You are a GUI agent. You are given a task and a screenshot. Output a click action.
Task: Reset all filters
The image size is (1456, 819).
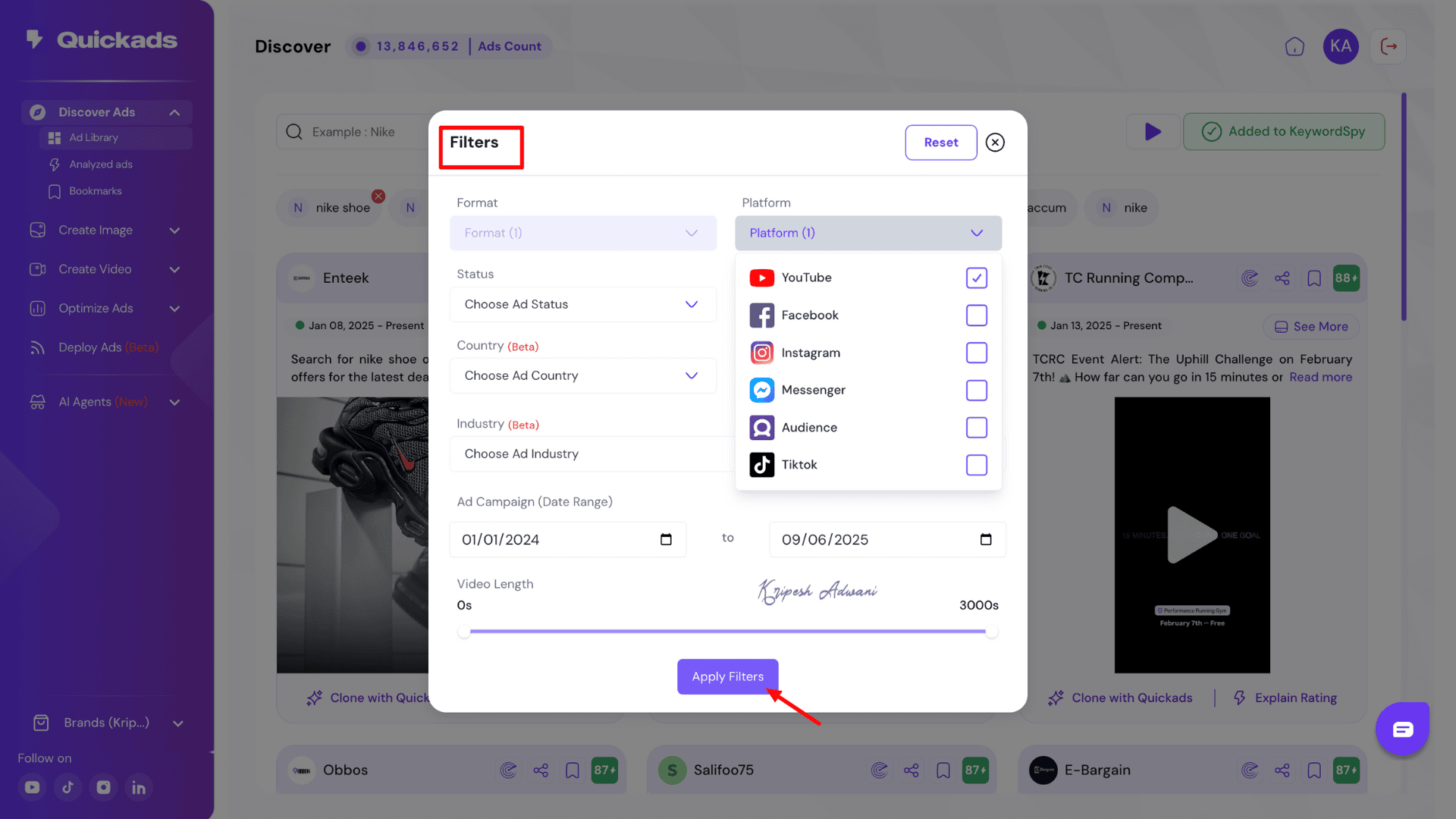[940, 143]
